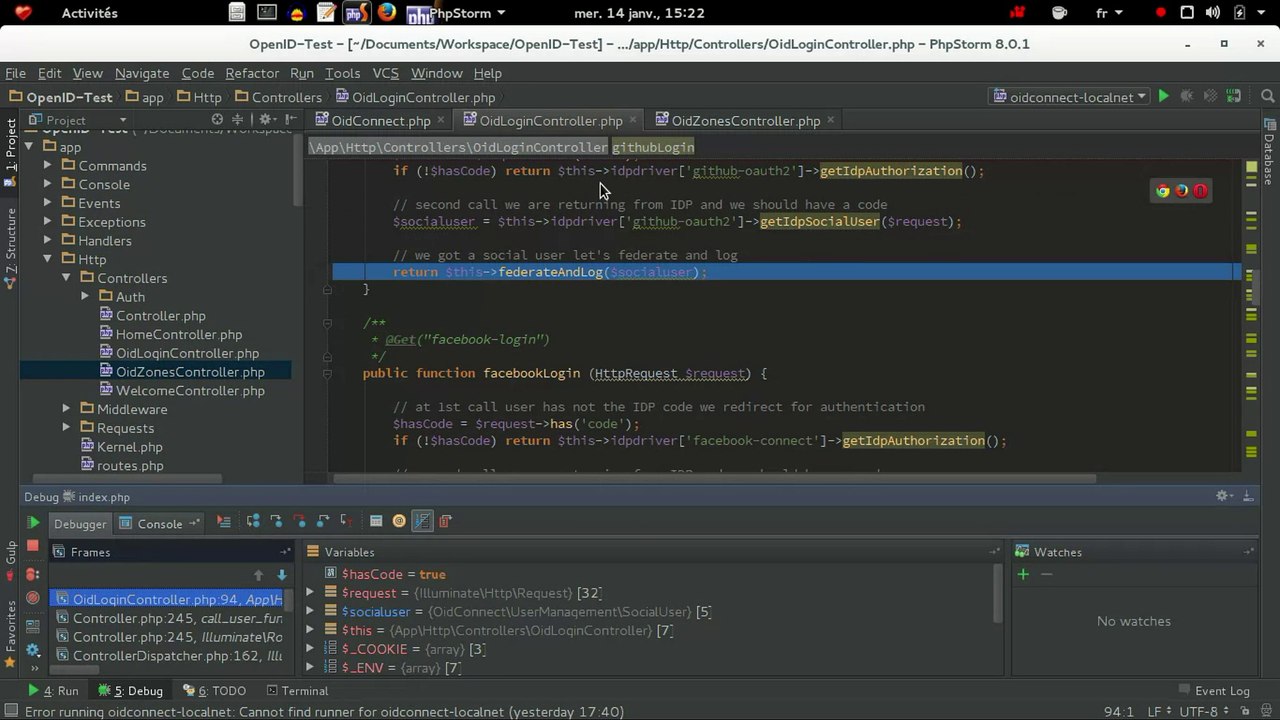Image resolution: width=1280 pixels, height=720 pixels.
Task: Collapse the Http folder
Action: [47, 259]
